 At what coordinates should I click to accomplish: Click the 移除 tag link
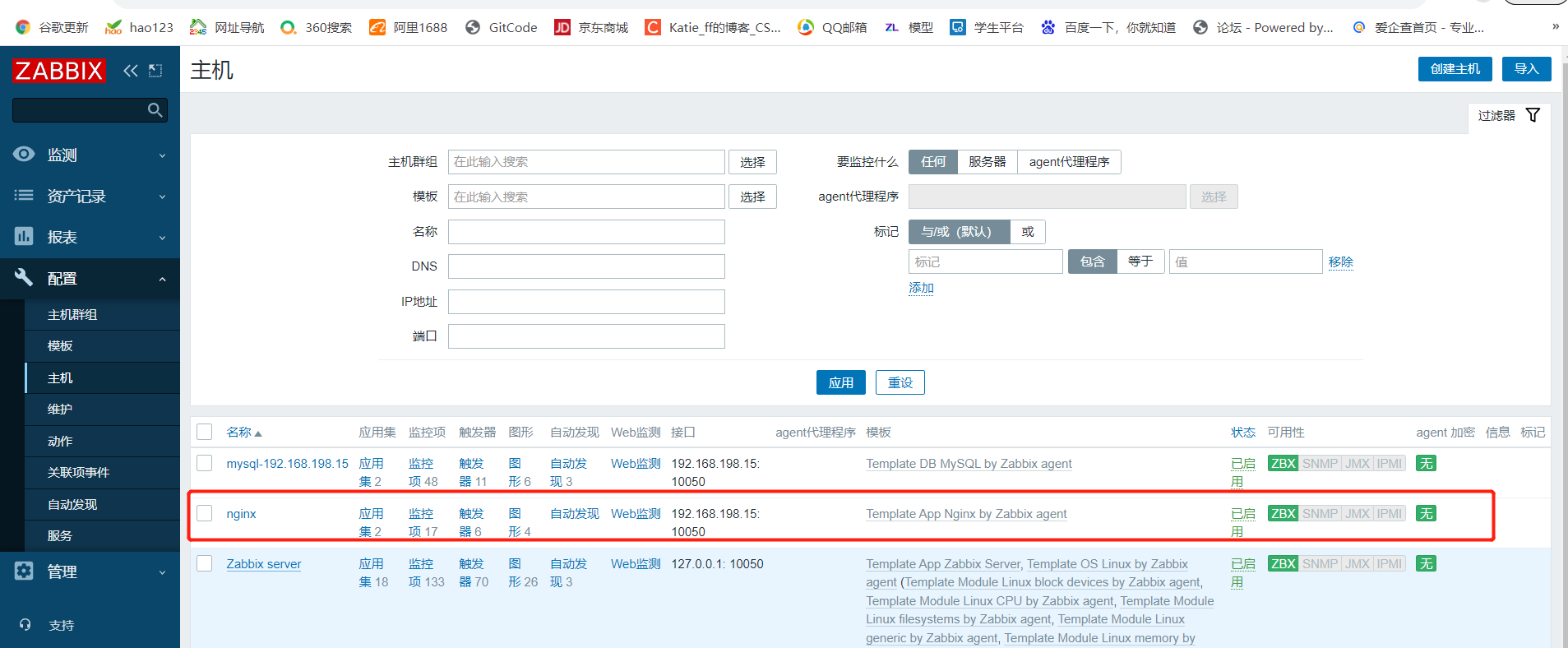pos(1341,262)
